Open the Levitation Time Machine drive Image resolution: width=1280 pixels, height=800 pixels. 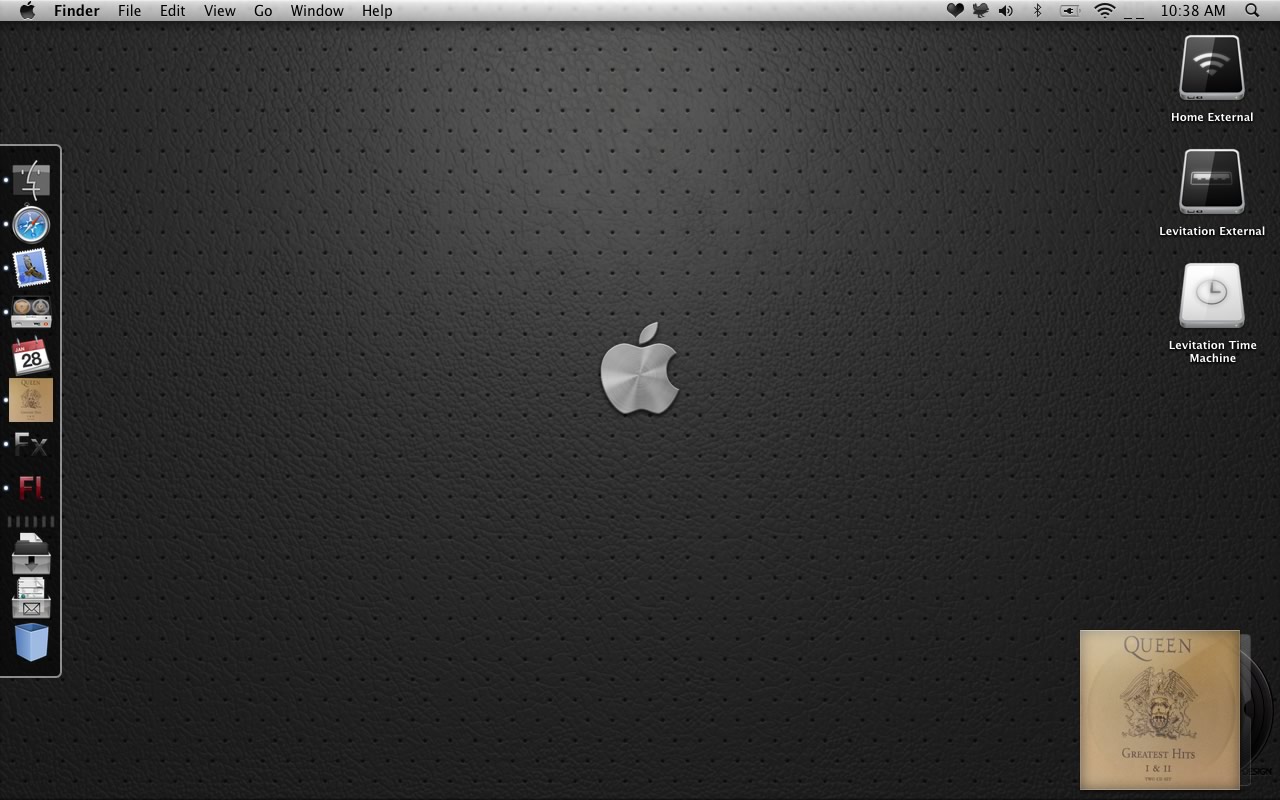click(1211, 296)
